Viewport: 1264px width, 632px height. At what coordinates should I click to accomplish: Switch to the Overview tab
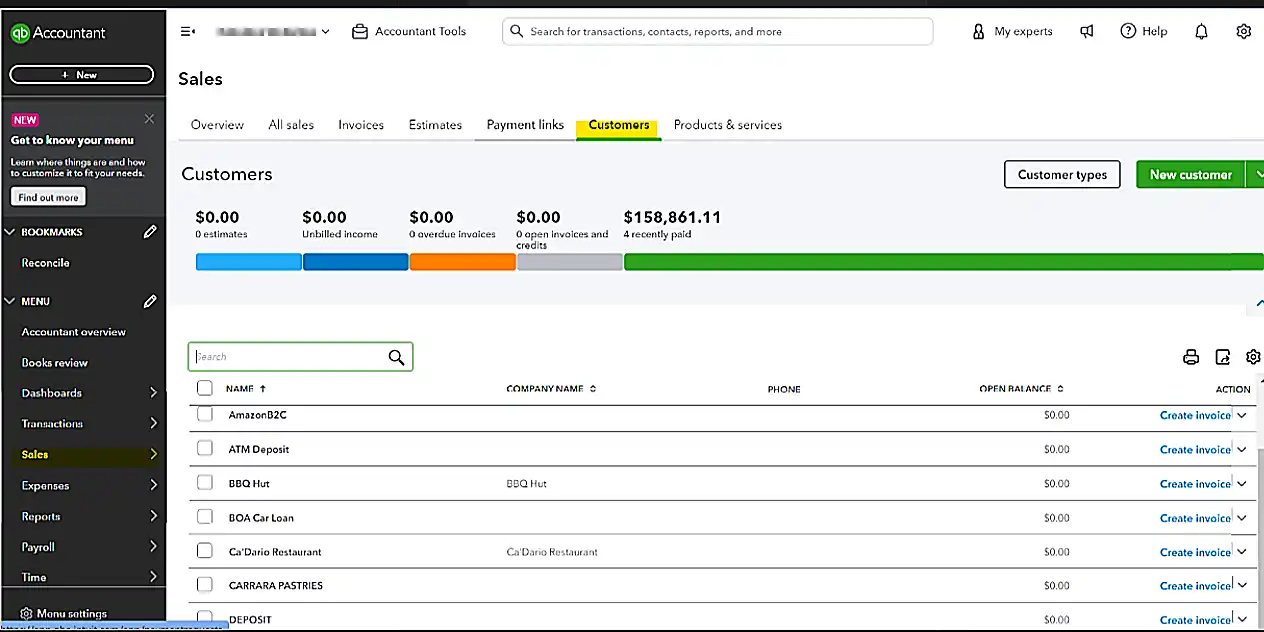point(217,125)
